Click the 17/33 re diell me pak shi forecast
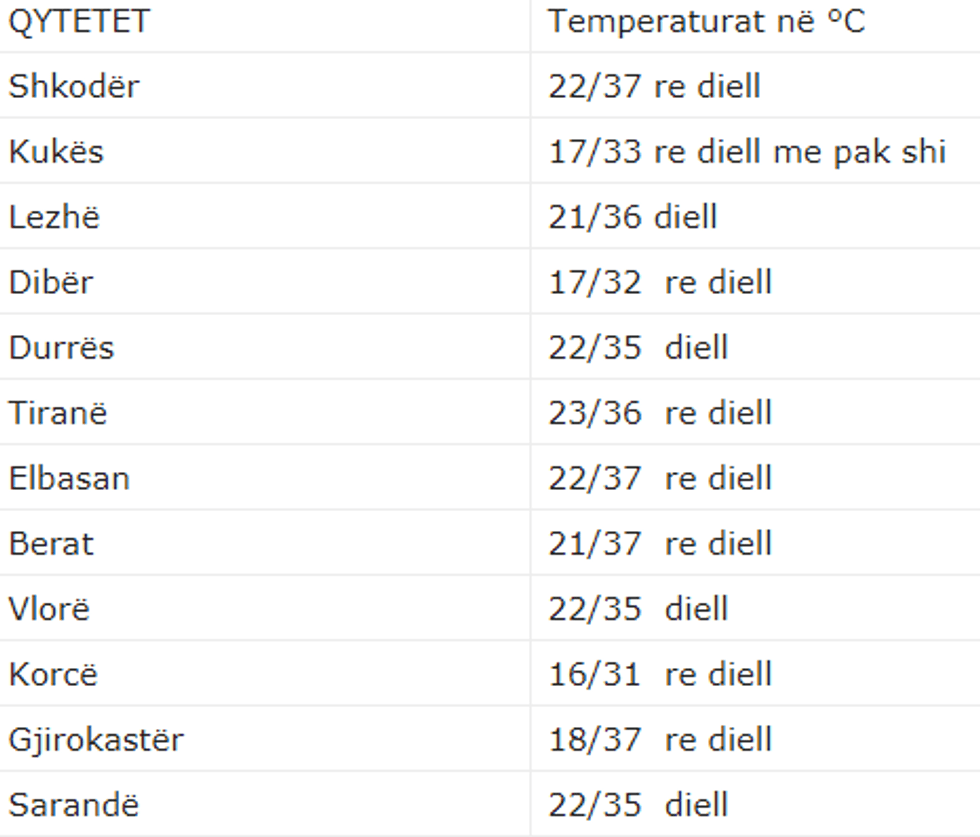The height and width of the screenshot is (837, 980). 746,152
